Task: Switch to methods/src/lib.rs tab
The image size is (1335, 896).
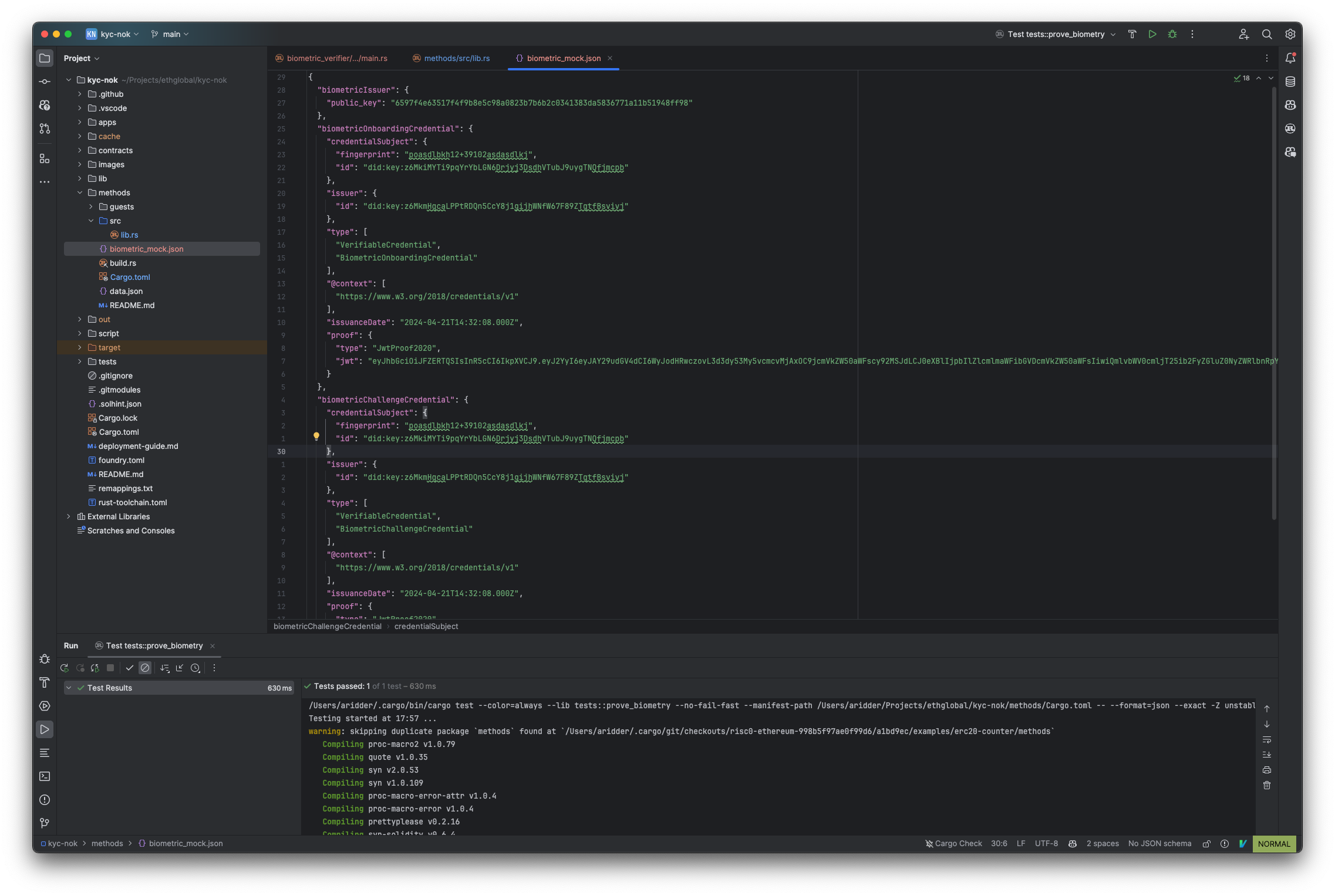Action: [x=451, y=58]
